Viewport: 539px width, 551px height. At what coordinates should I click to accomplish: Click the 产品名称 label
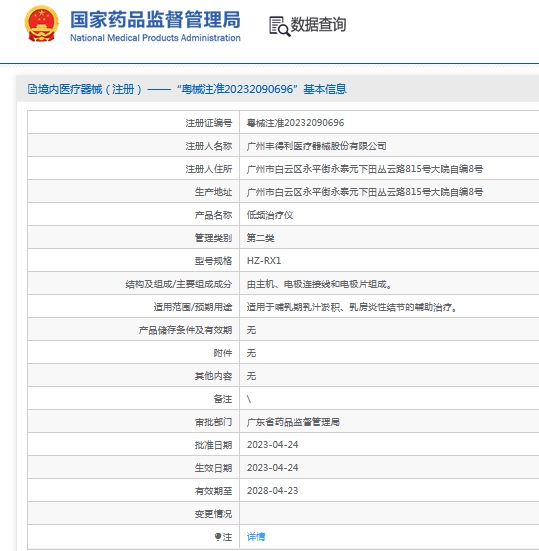pyautogui.click(x=213, y=215)
